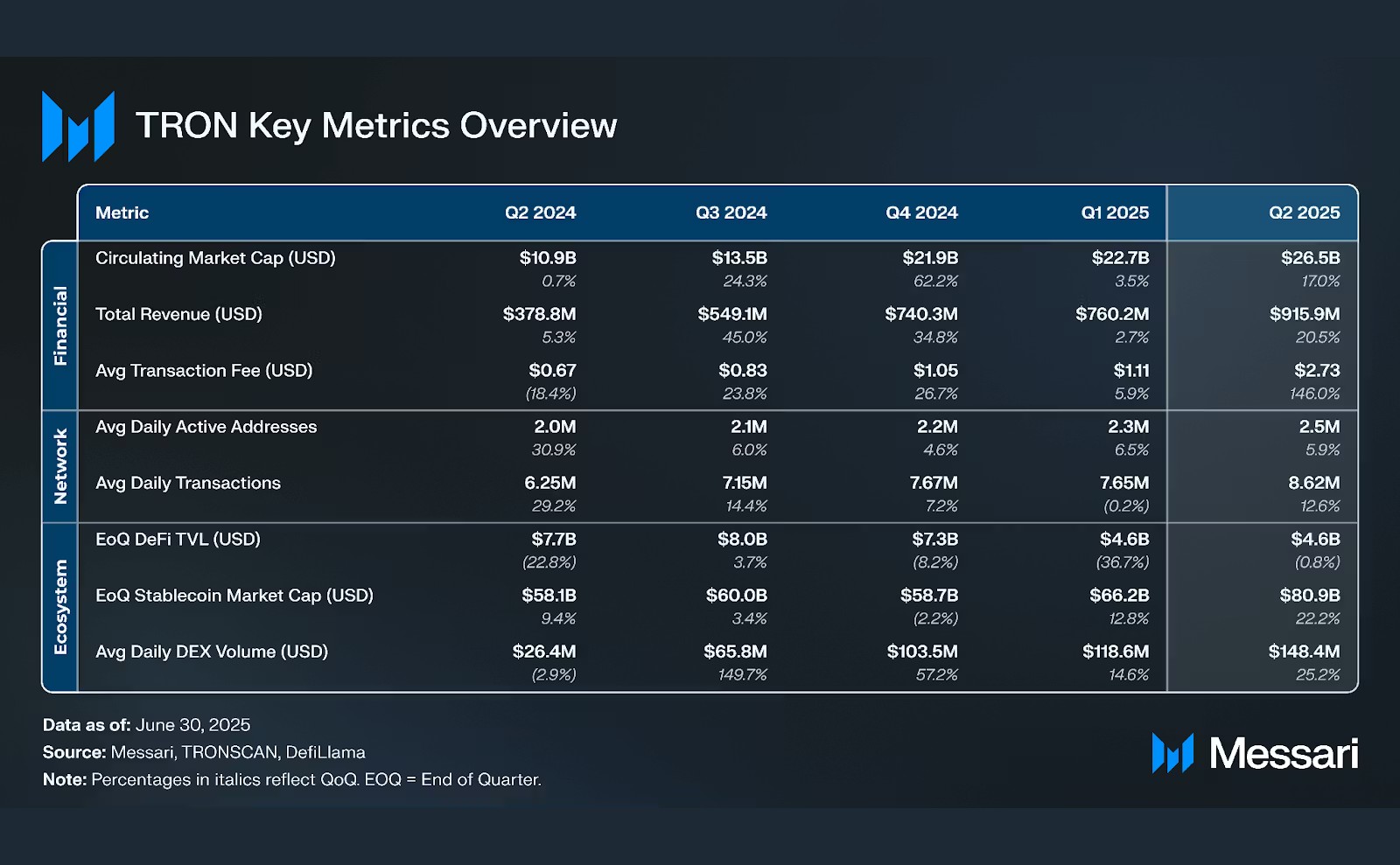Click the $1.11 transaction fee value
Viewport: 1400px width, 865px height.
pyautogui.click(x=1131, y=371)
